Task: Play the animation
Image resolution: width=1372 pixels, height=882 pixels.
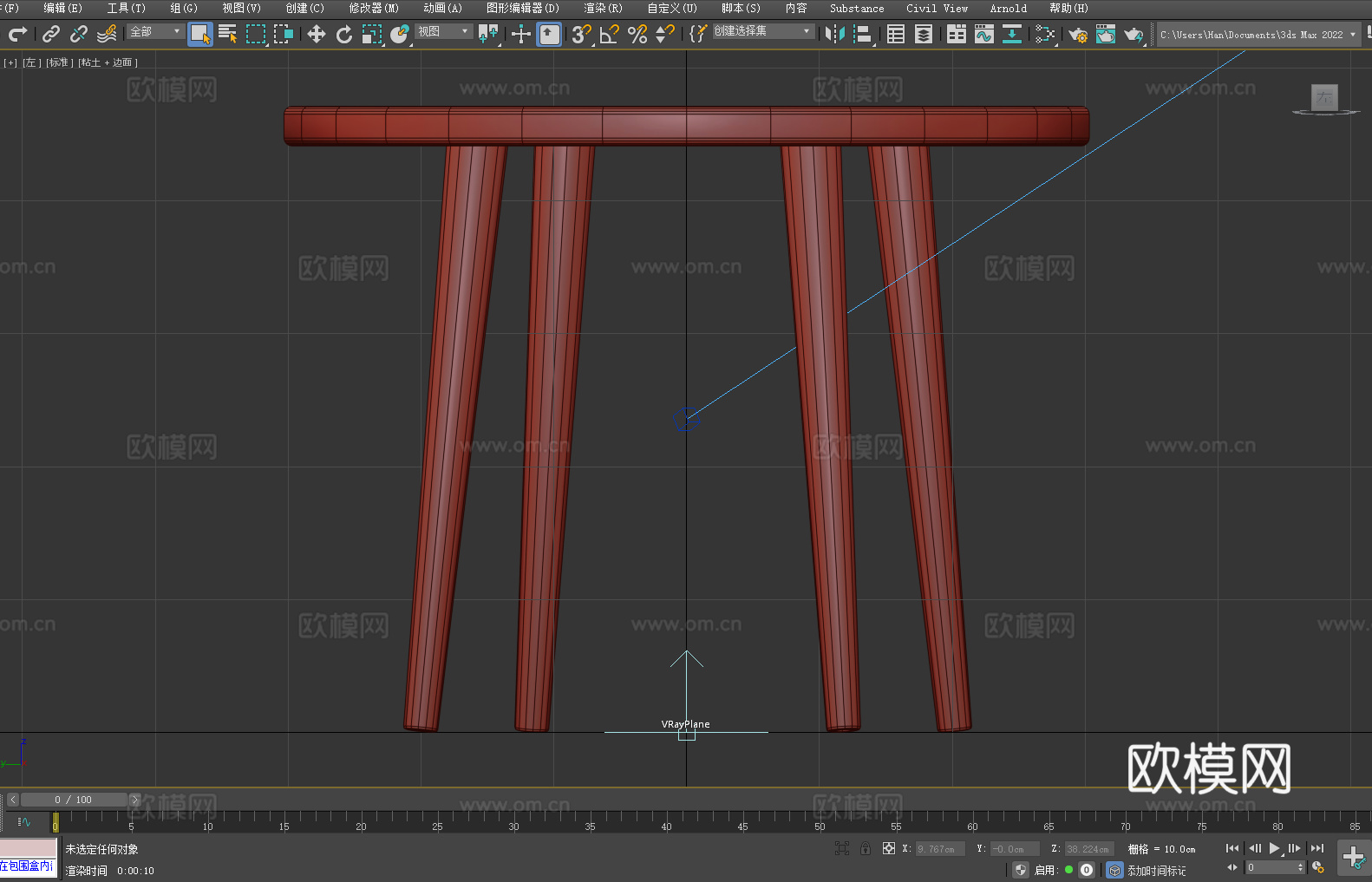Action: click(x=1275, y=848)
